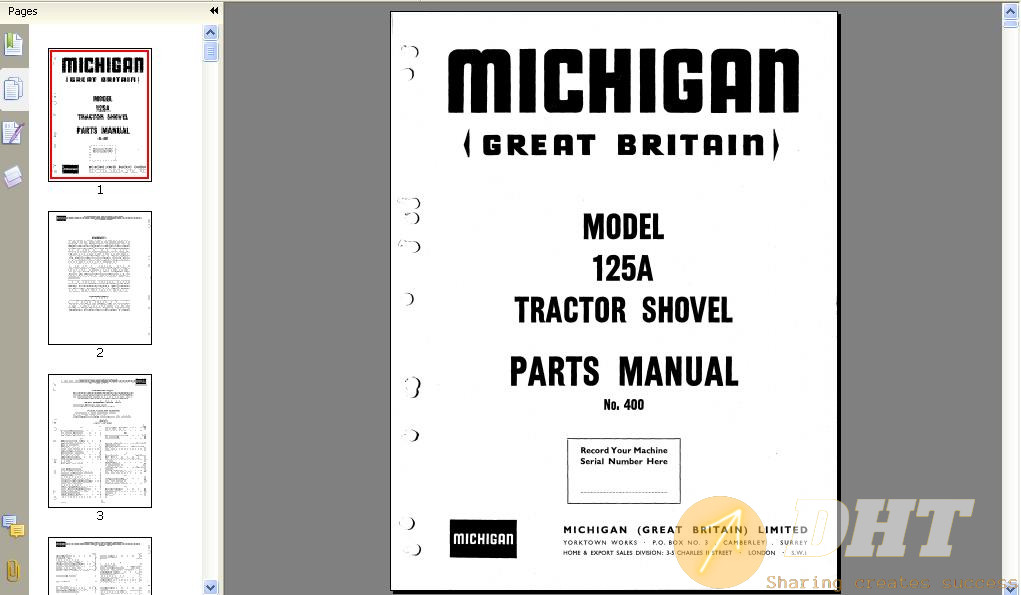Screen dimensions: 1021x595
Task: Select the Pages panel icon in sidebar
Action: (13, 89)
